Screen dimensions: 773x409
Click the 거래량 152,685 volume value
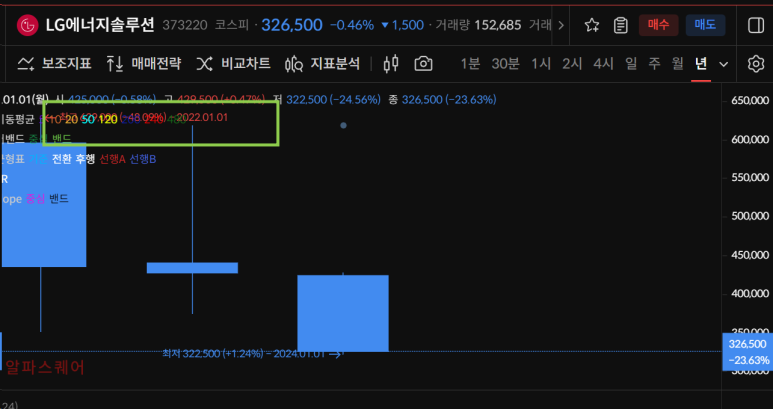(x=478, y=25)
